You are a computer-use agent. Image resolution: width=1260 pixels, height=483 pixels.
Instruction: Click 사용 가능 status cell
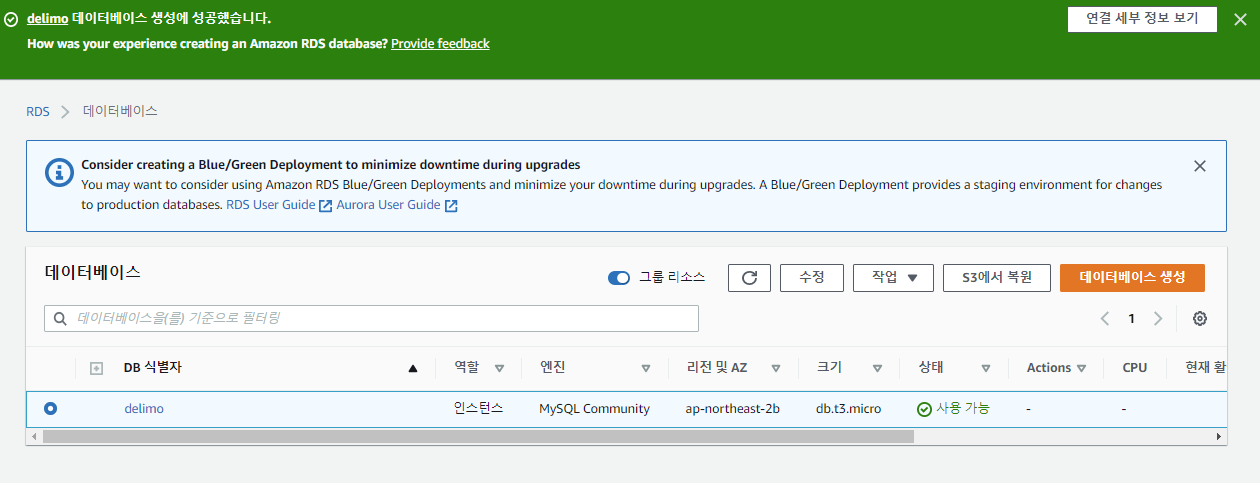[954, 408]
